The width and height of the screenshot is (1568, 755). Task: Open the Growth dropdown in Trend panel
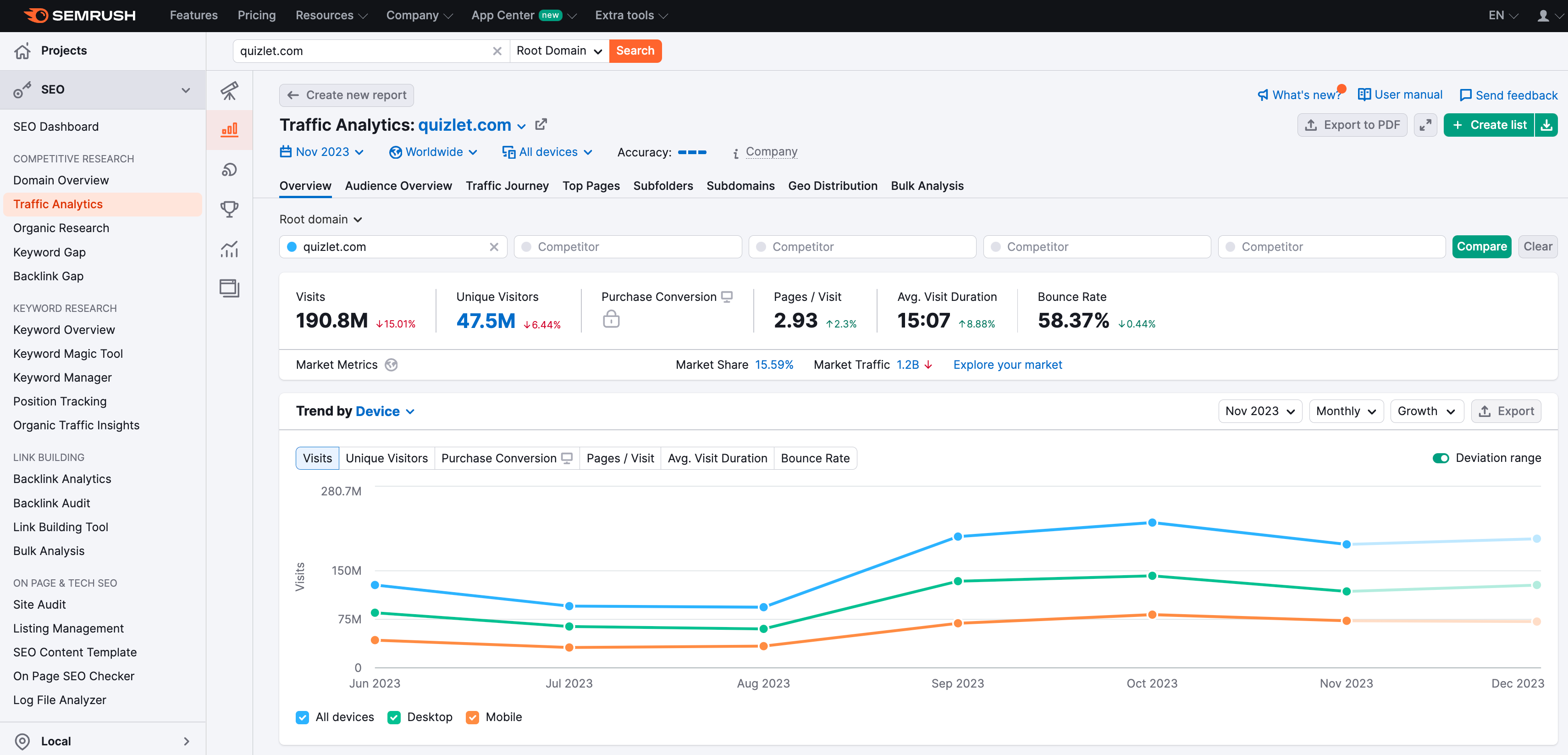[1426, 411]
